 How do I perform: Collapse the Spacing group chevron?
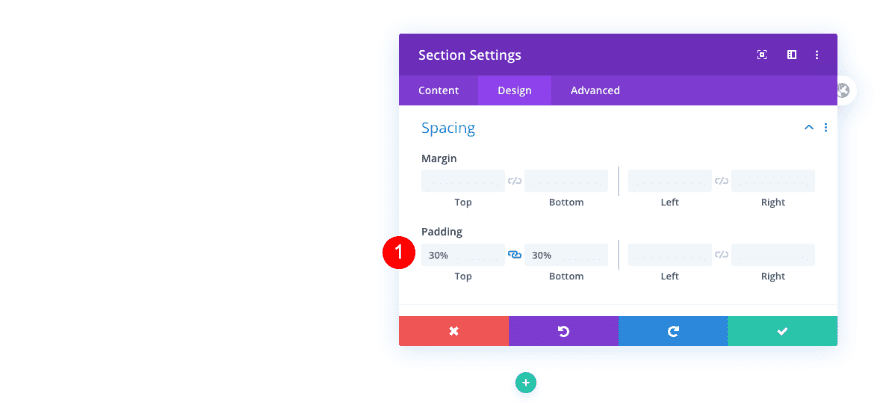(809, 128)
